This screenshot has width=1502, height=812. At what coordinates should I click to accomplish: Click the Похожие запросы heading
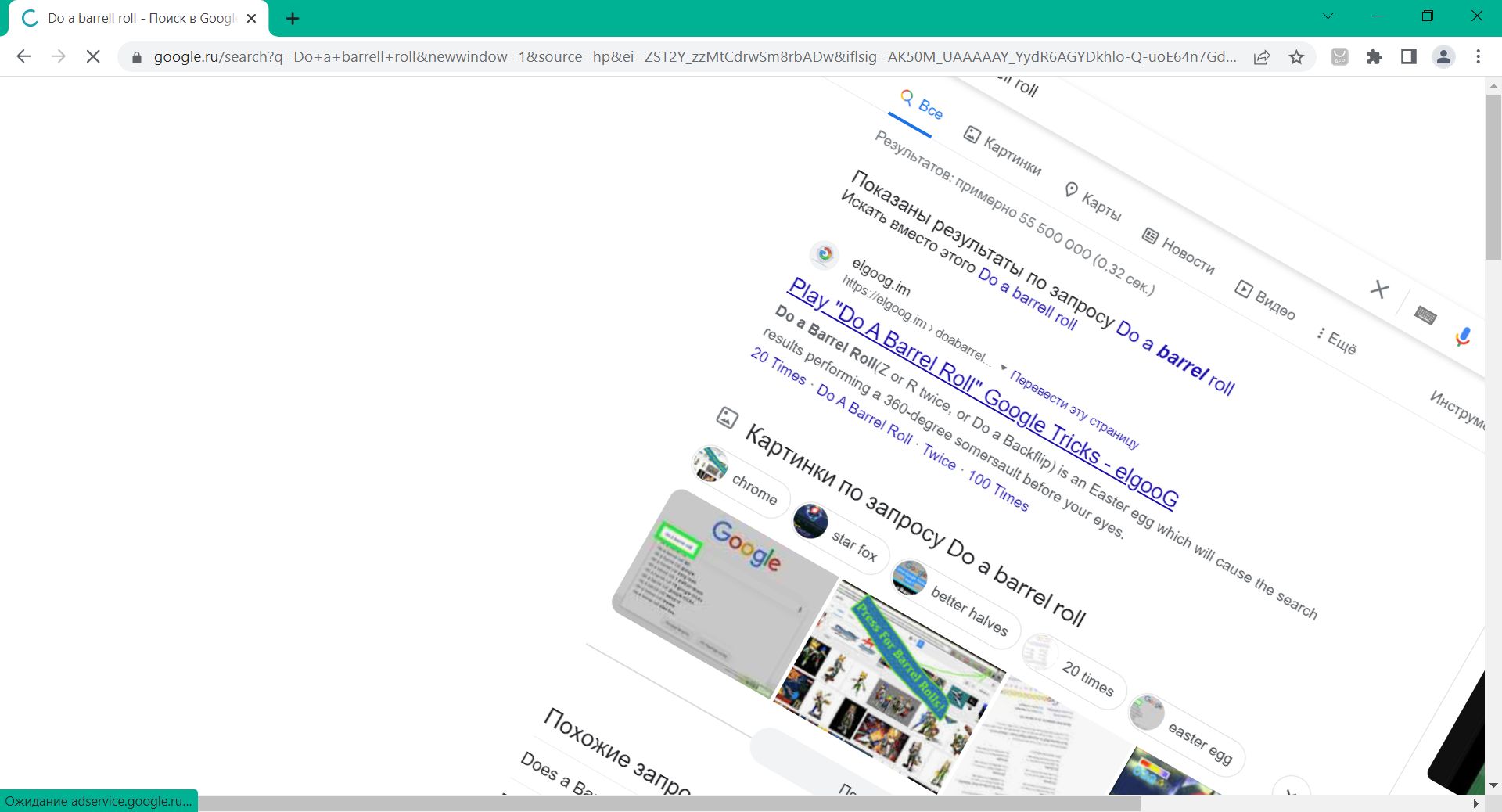[x=617, y=752]
